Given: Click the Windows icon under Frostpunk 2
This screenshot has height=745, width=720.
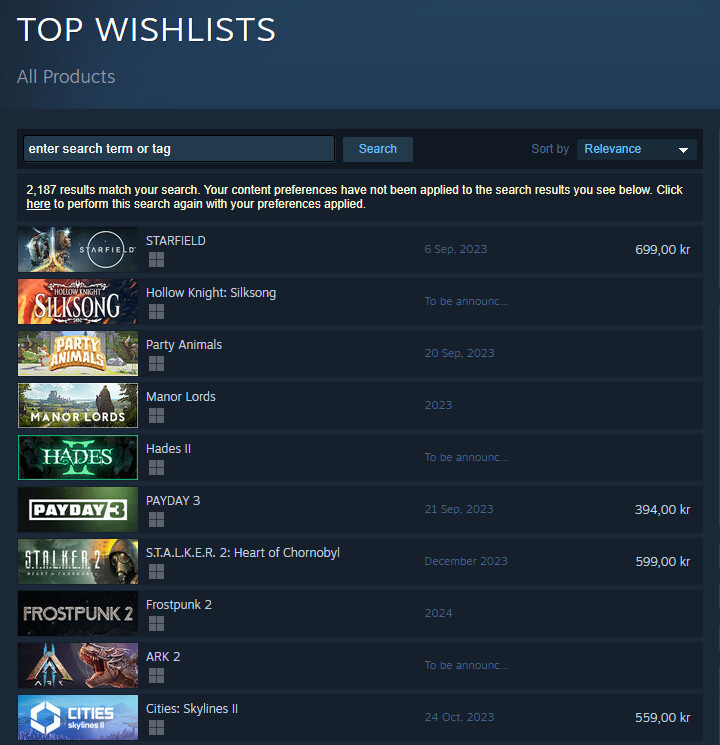Looking at the screenshot, I should coord(156,623).
